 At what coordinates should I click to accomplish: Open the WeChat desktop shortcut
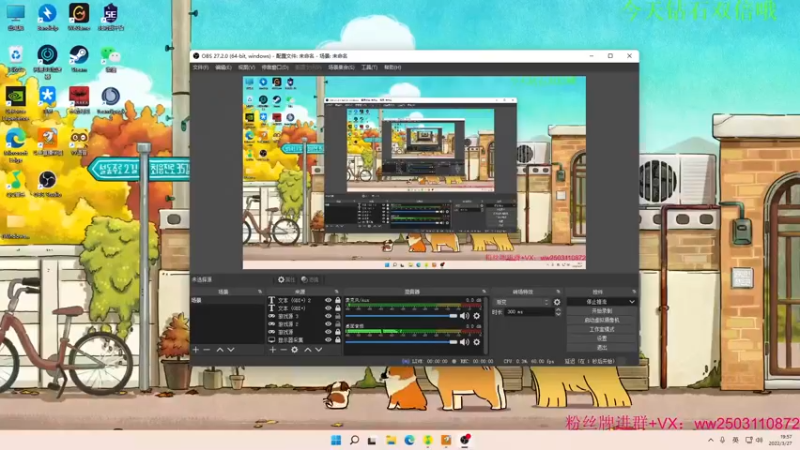[110, 59]
